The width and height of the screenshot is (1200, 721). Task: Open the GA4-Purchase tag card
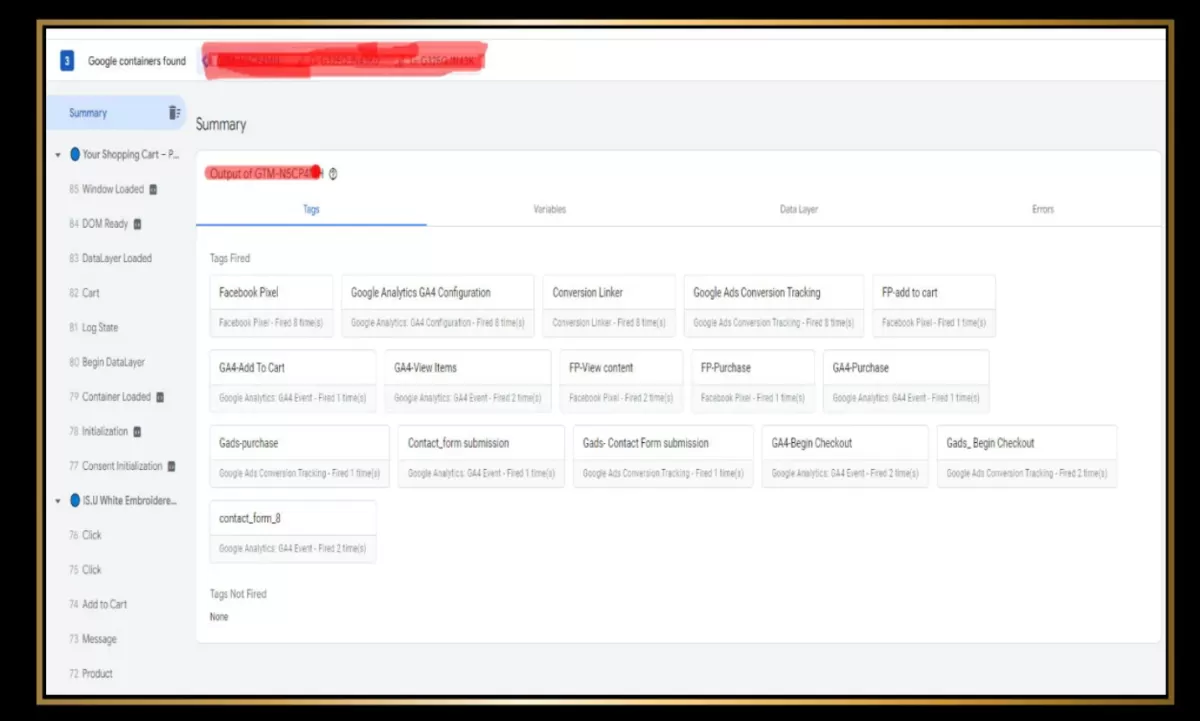[906, 381]
